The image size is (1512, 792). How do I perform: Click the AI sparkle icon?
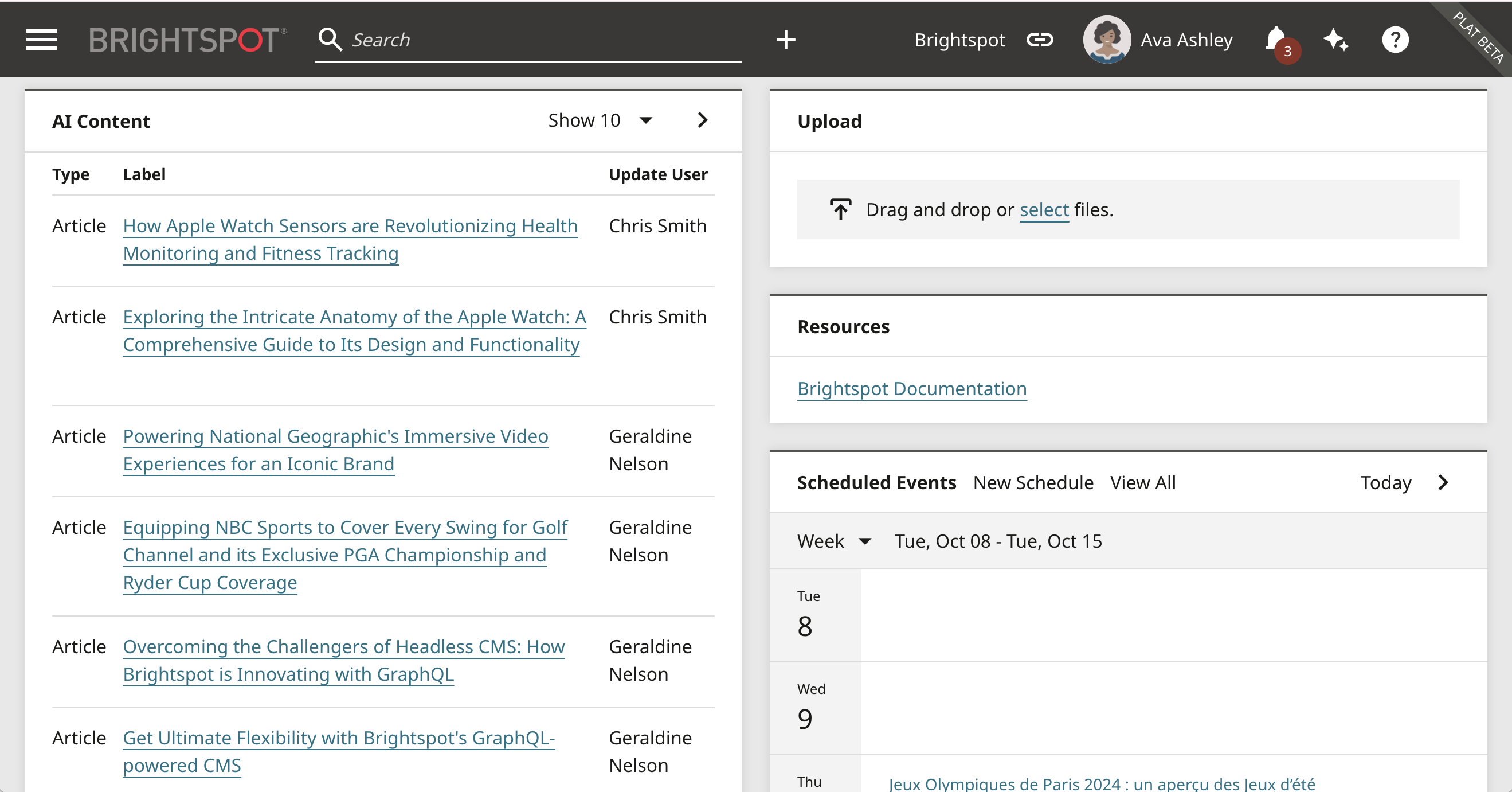[x=1335, y=40]
